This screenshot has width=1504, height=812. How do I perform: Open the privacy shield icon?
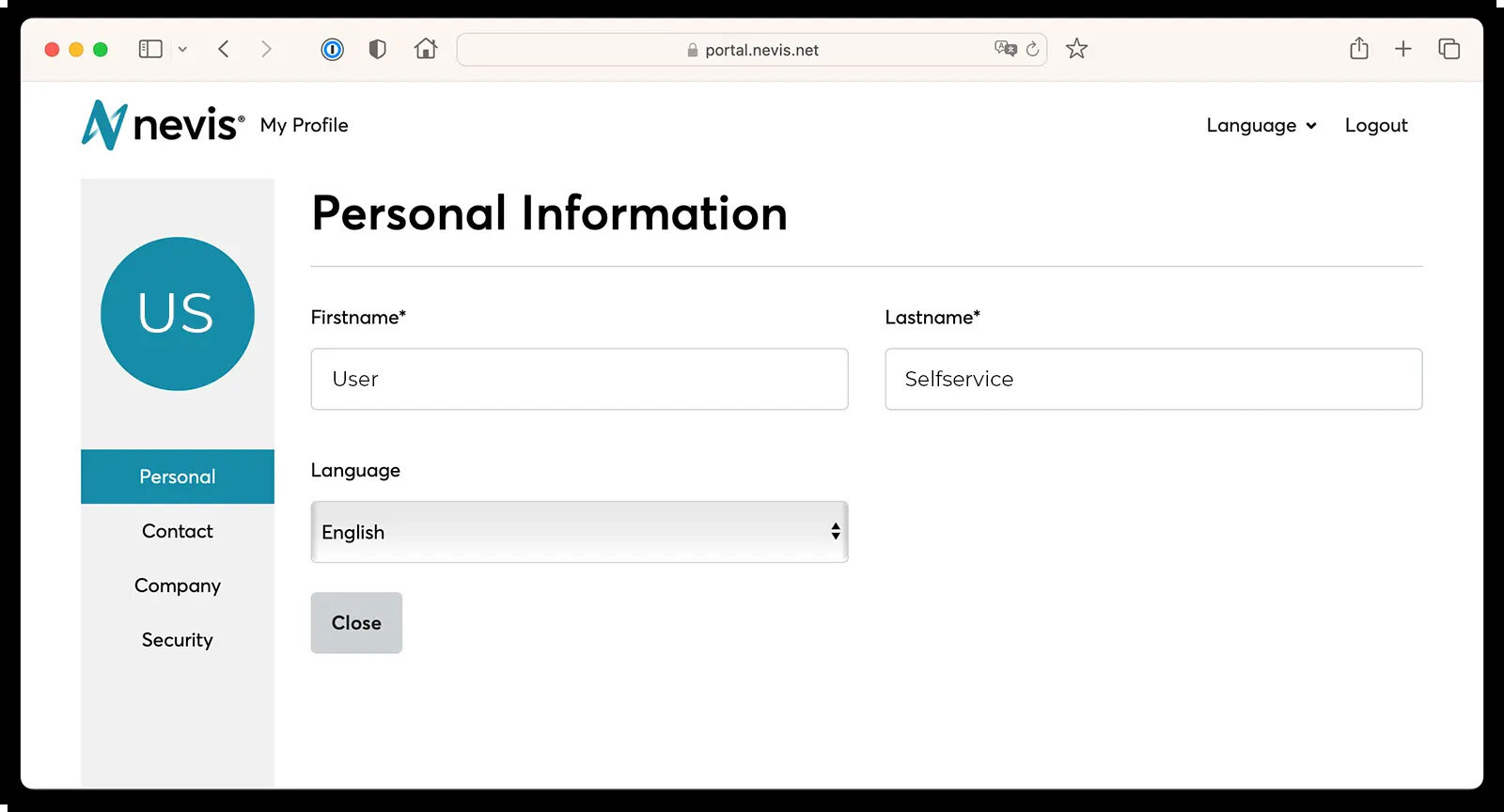[377, 49]
